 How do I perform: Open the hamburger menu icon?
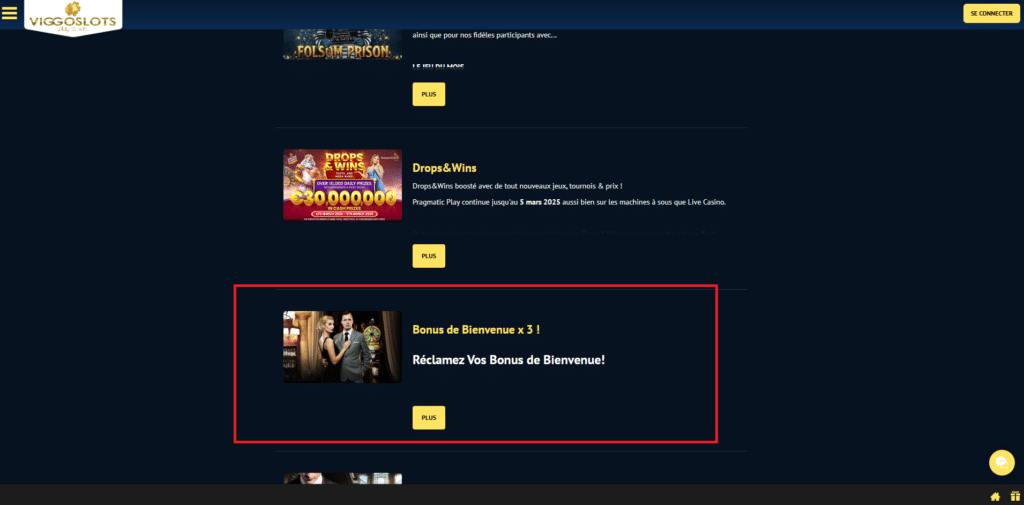click(9, 13)
